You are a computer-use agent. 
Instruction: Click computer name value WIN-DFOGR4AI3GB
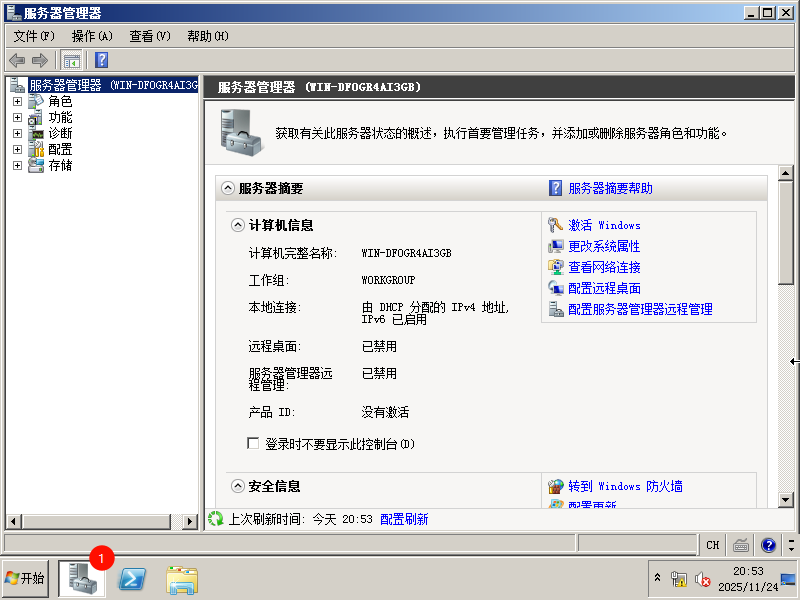click(x=407, y=253)
